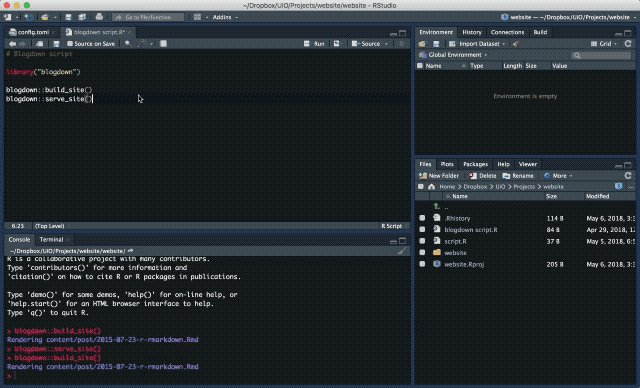Image resolution: width=640 pixels, height=388 pixels.
Task: Open the More dropdown in Files pane
Action: pyautogui.click(x=558, y=175)
